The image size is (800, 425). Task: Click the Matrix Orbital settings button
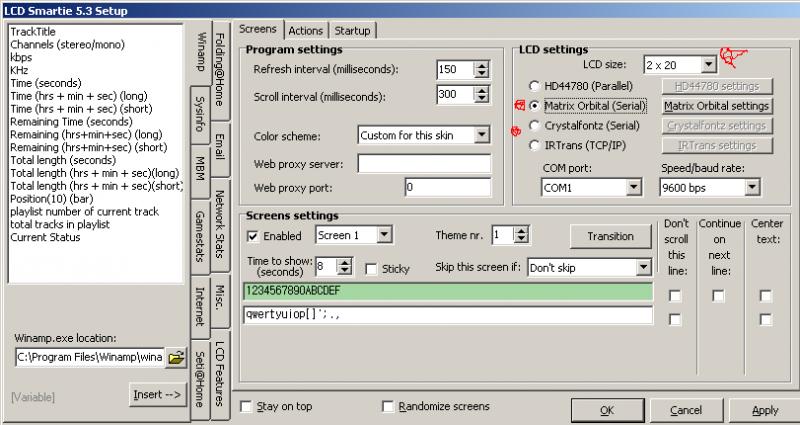[x=716, y=106]
